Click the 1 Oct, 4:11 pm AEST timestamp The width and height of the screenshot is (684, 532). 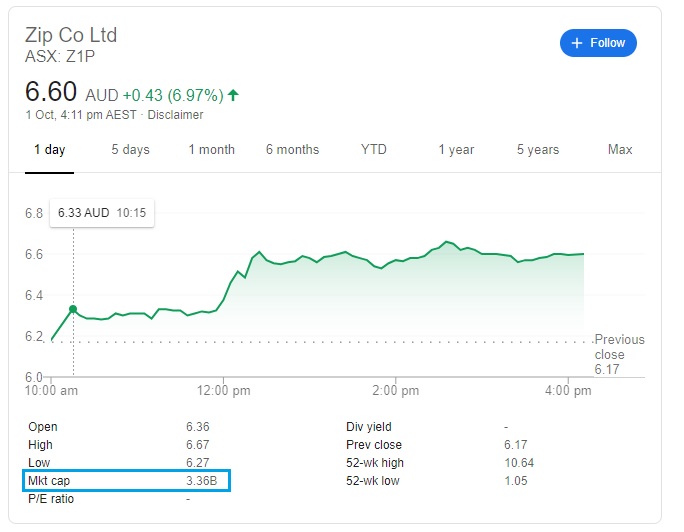click(x=81, y=115)
